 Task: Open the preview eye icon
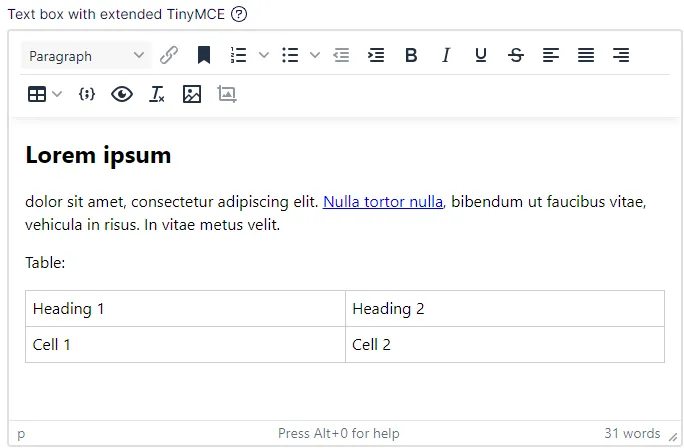(x=122, y=94)
